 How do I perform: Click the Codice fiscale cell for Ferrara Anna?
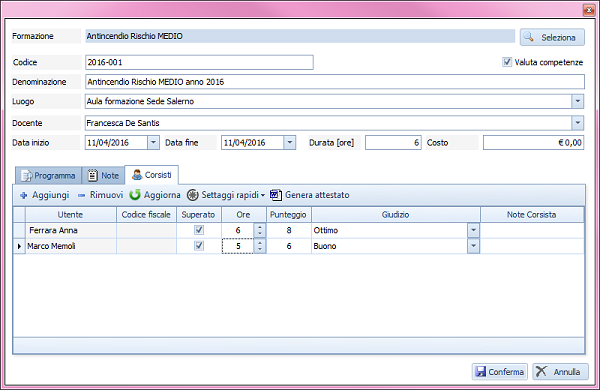(x=146, y=230)
